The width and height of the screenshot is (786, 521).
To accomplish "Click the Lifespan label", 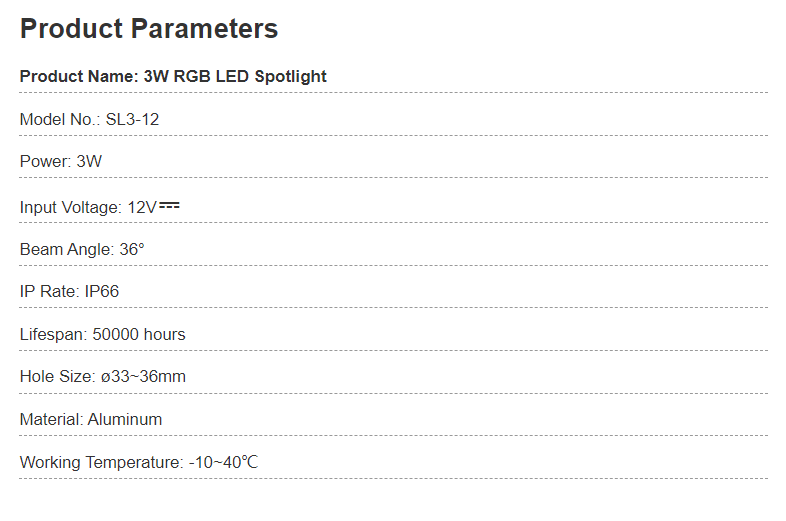I will [x=53, y=335].
